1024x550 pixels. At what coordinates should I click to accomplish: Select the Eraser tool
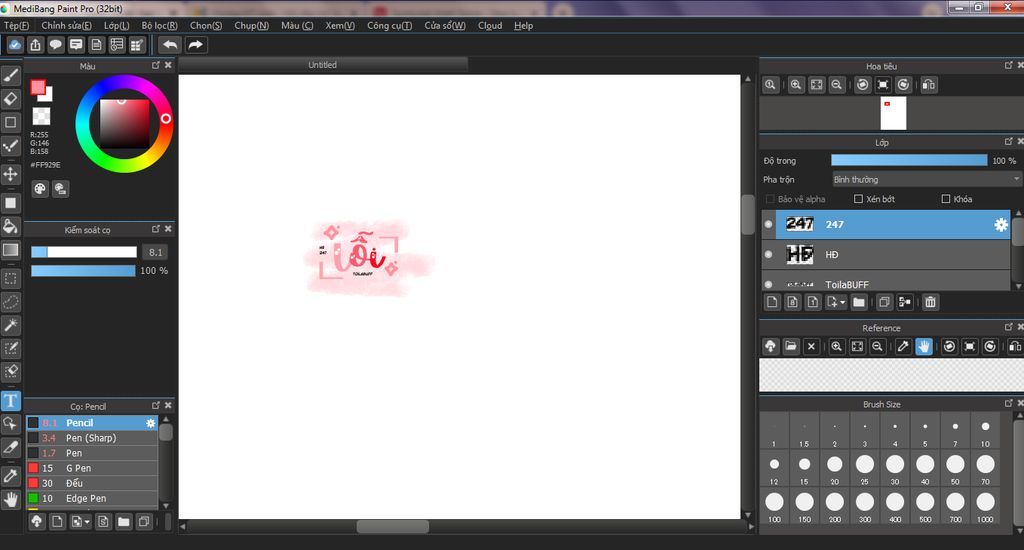[10, 99]
